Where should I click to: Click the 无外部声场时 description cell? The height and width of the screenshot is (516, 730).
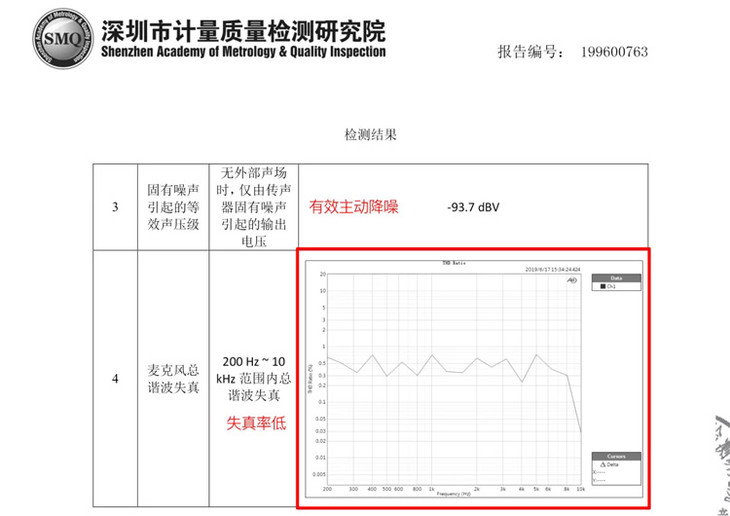point(254,207)
